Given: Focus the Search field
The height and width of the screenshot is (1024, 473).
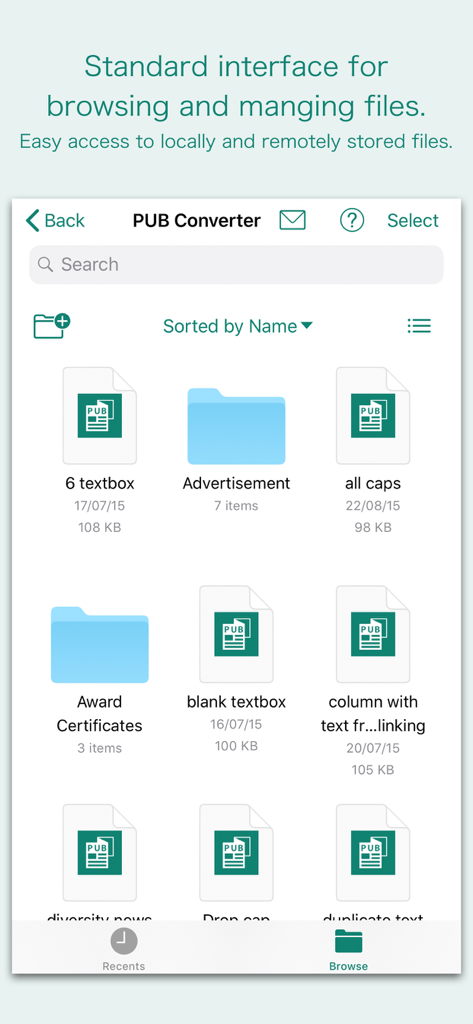Looking at the screenshot, I should point(236,264).
